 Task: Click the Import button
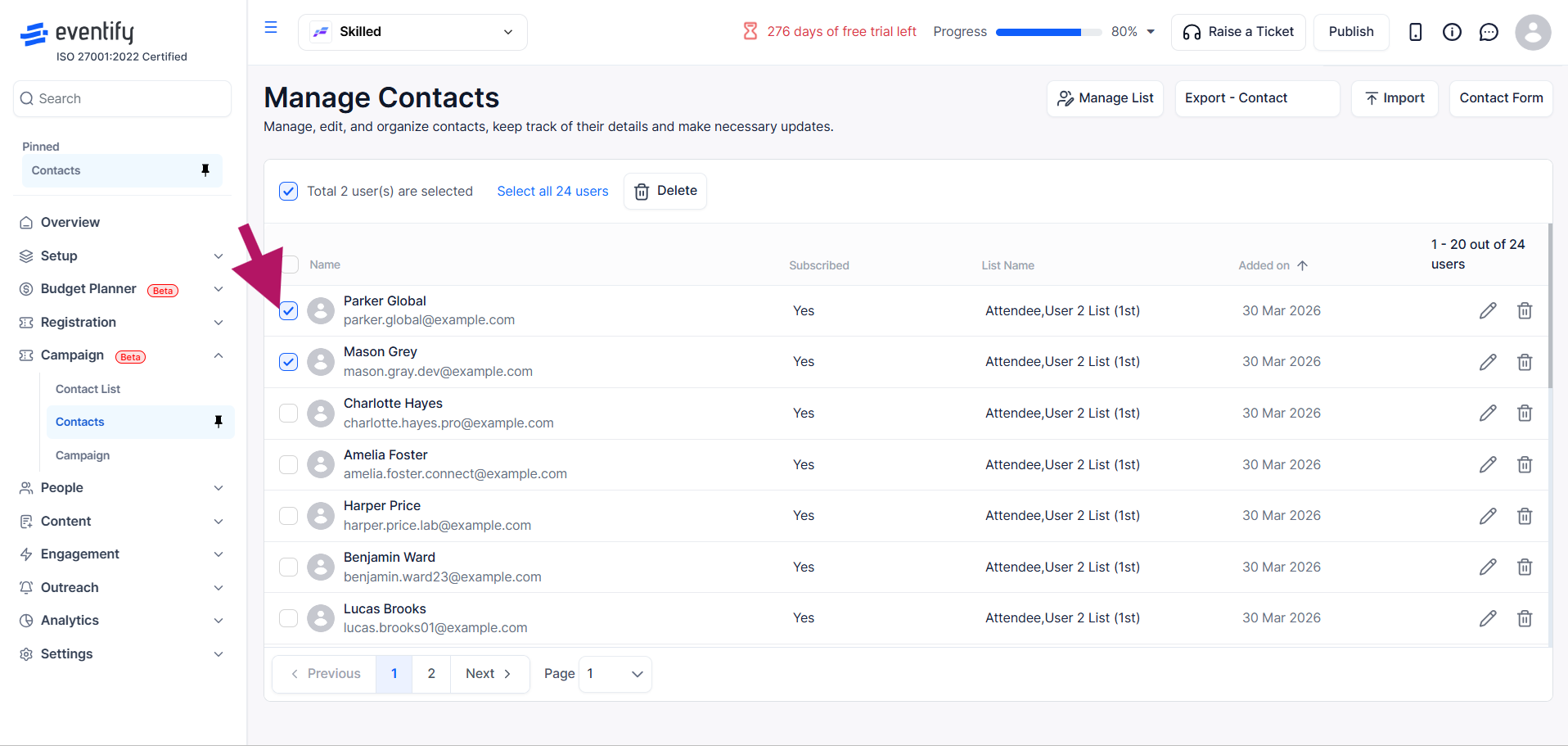tap(1395, 98)
